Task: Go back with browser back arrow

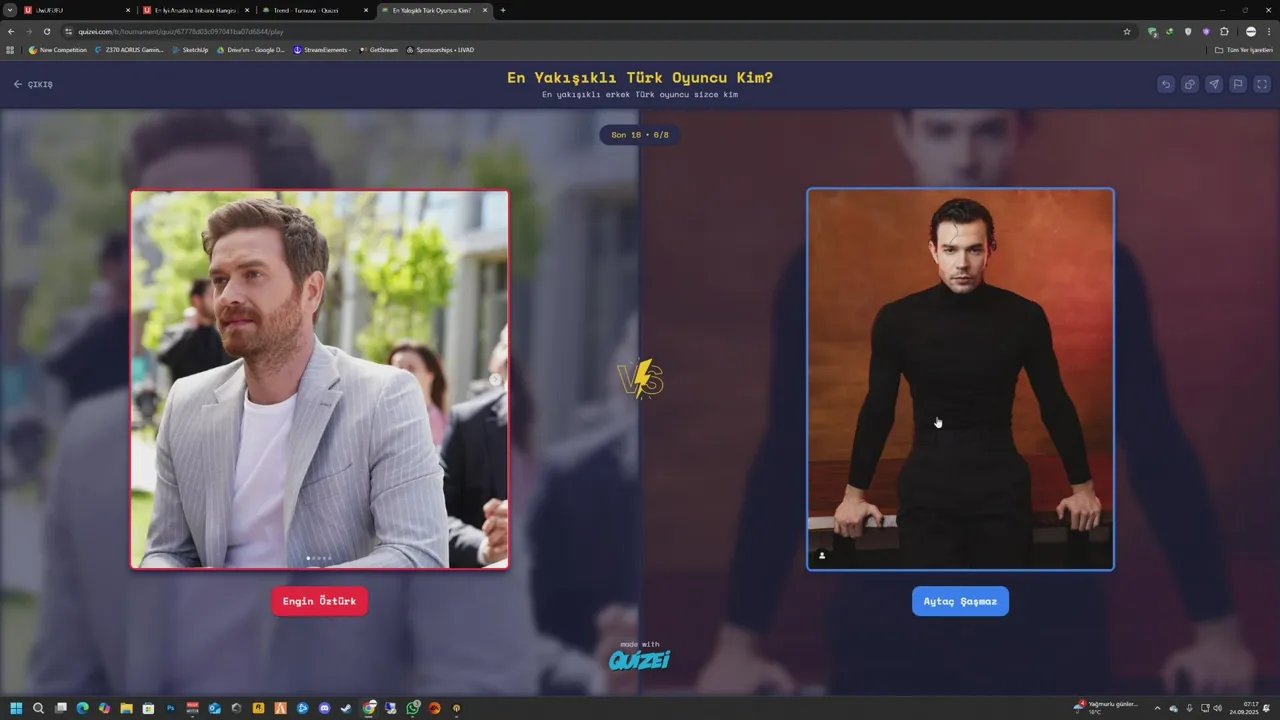Action: click(x=11, y=31)
